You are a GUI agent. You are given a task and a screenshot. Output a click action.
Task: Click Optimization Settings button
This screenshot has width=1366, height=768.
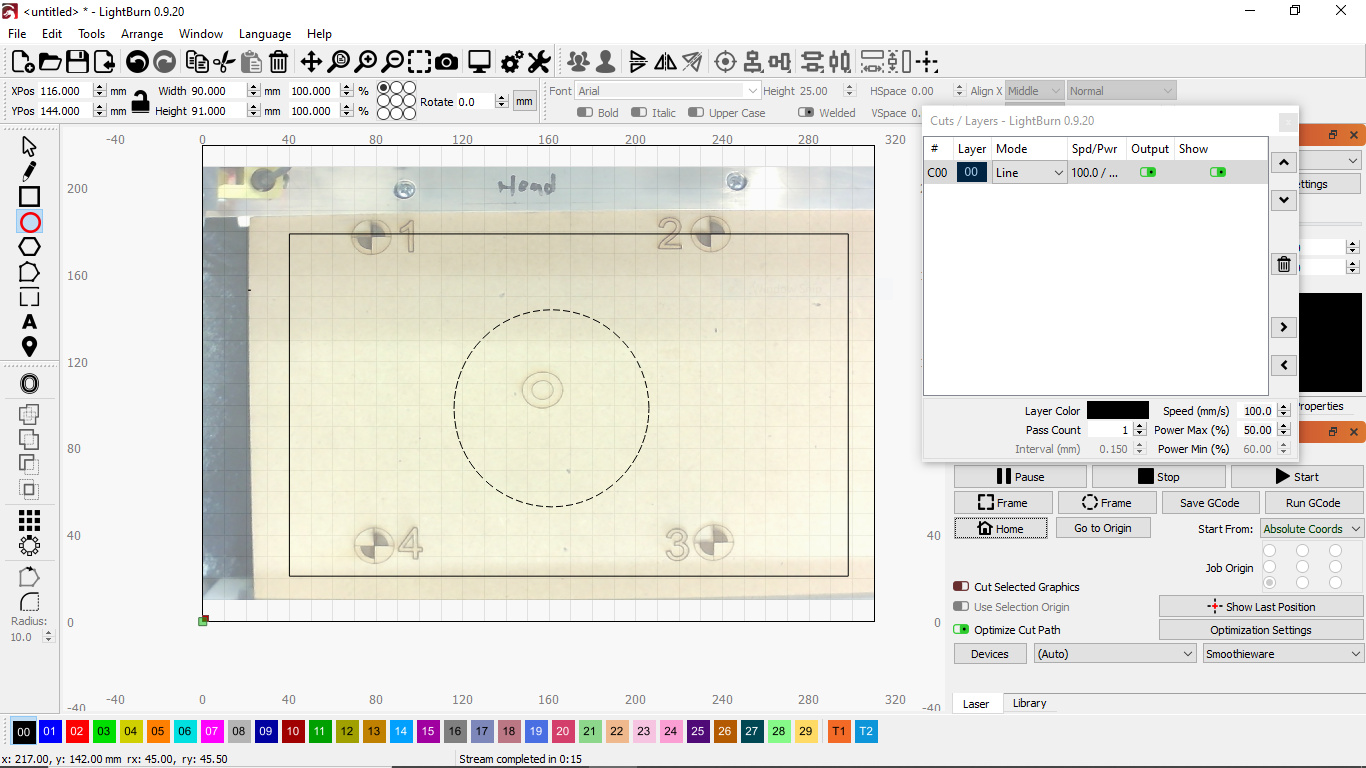click(1261, 630)
